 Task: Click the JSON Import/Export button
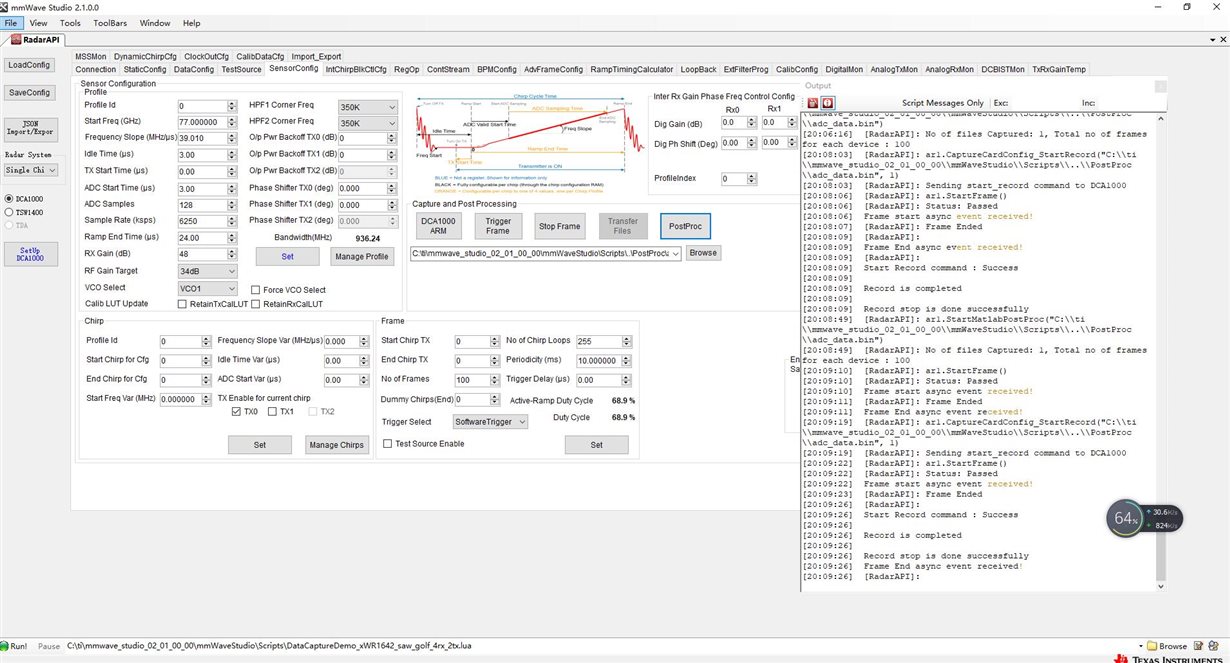pos(29,128)
